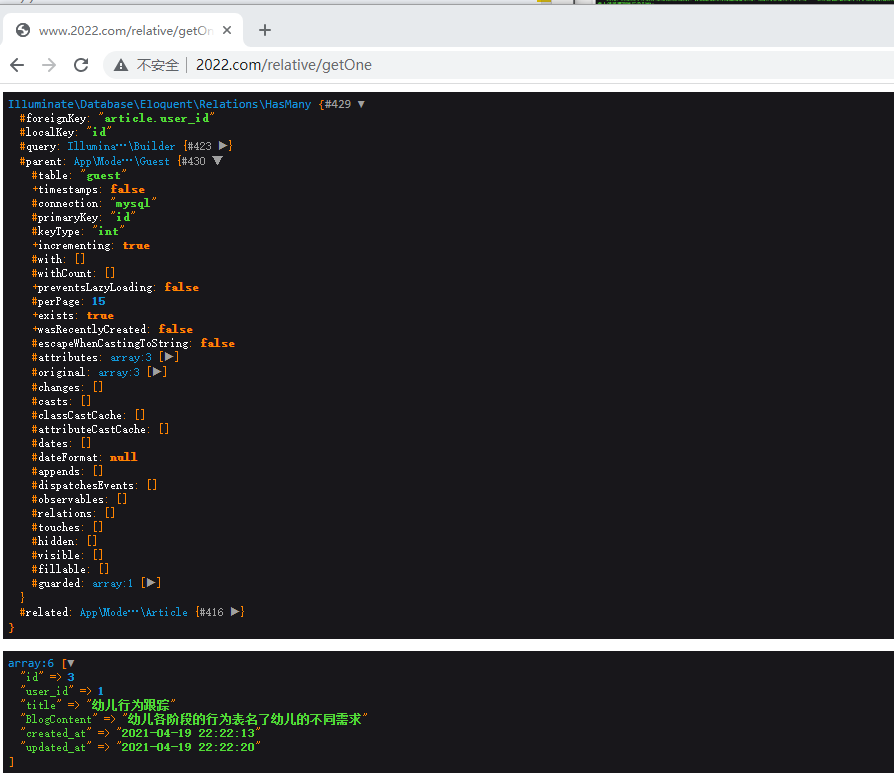
Task: Click the address bar URL 2022.com/relative/getOne
Action: pyautogui.click(x=283, y=65)
